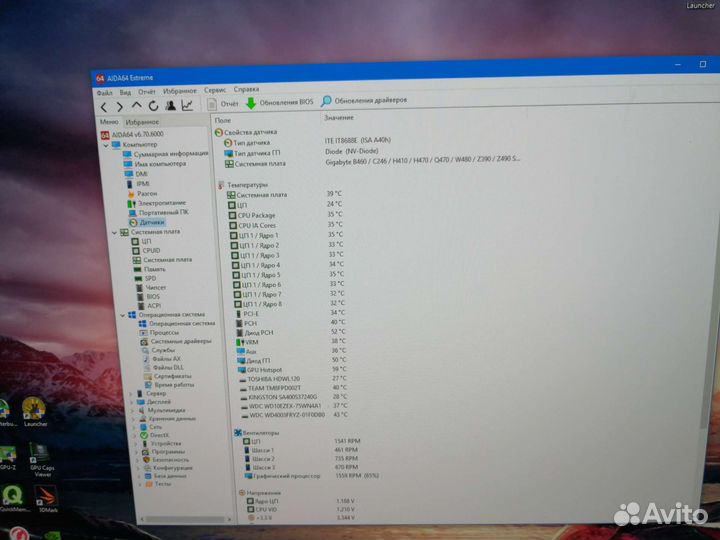Open the Отчёт menu

point(147,92)
